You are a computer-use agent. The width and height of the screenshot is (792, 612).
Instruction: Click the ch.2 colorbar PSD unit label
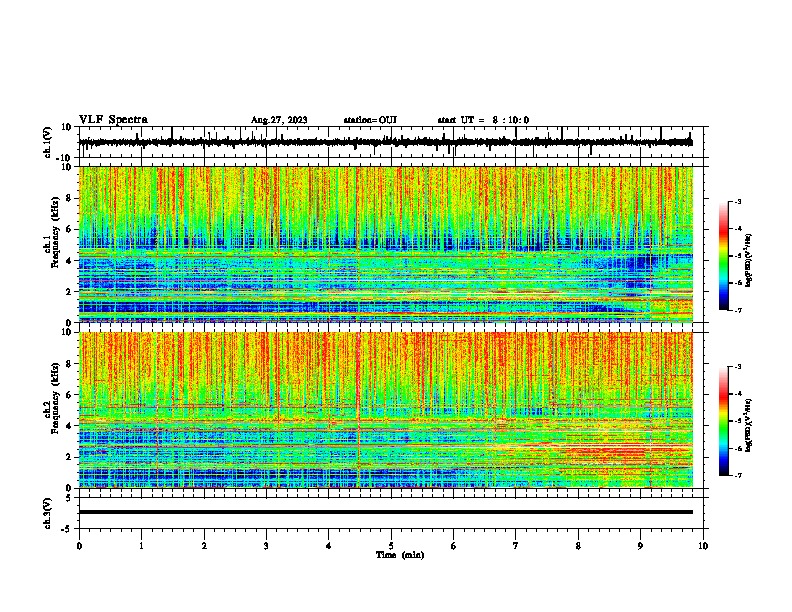coord(749,424)
